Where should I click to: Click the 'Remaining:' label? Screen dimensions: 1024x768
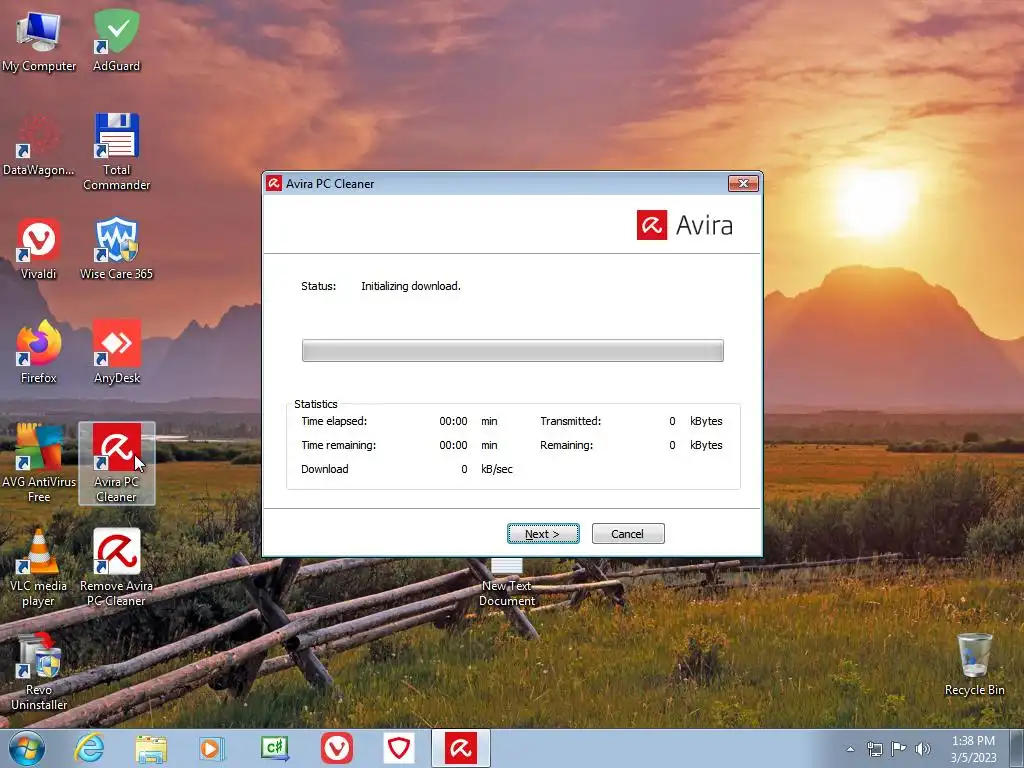pyautogui.click(x=566, y=445)
